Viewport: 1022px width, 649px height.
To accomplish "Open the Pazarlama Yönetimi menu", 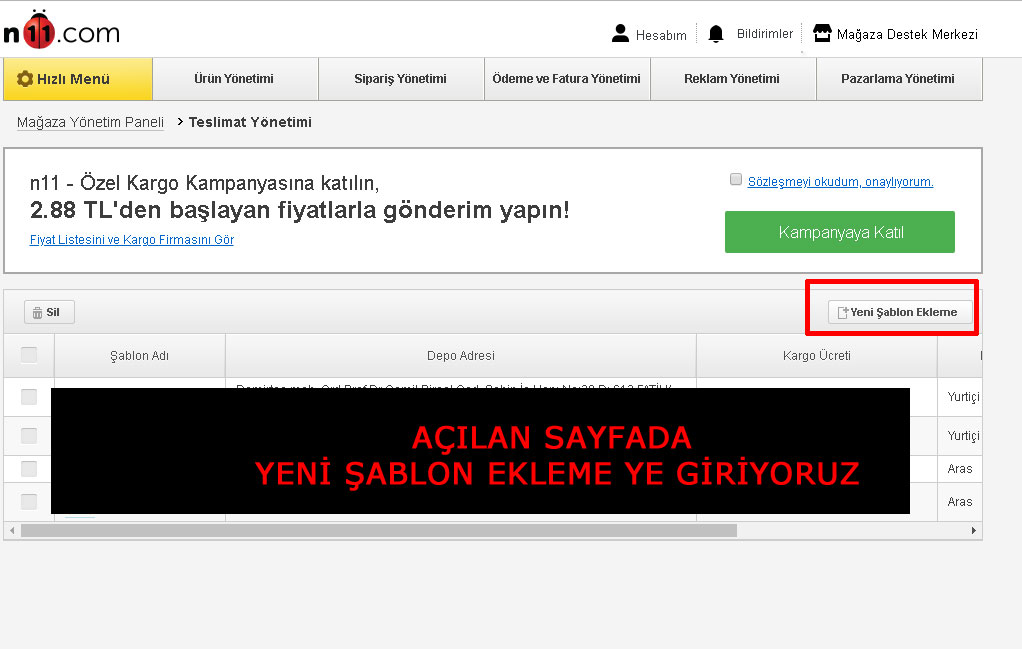I will point(897,79).
